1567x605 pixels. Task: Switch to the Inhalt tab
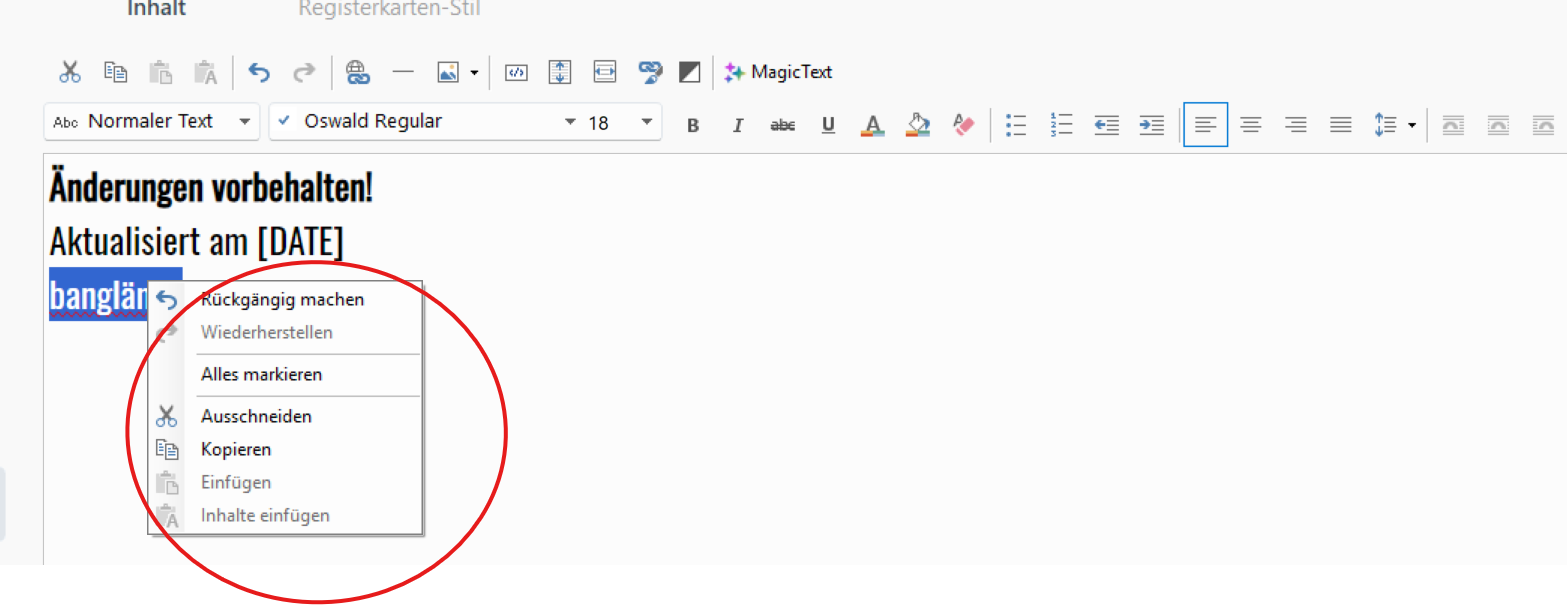coord(156,9)
